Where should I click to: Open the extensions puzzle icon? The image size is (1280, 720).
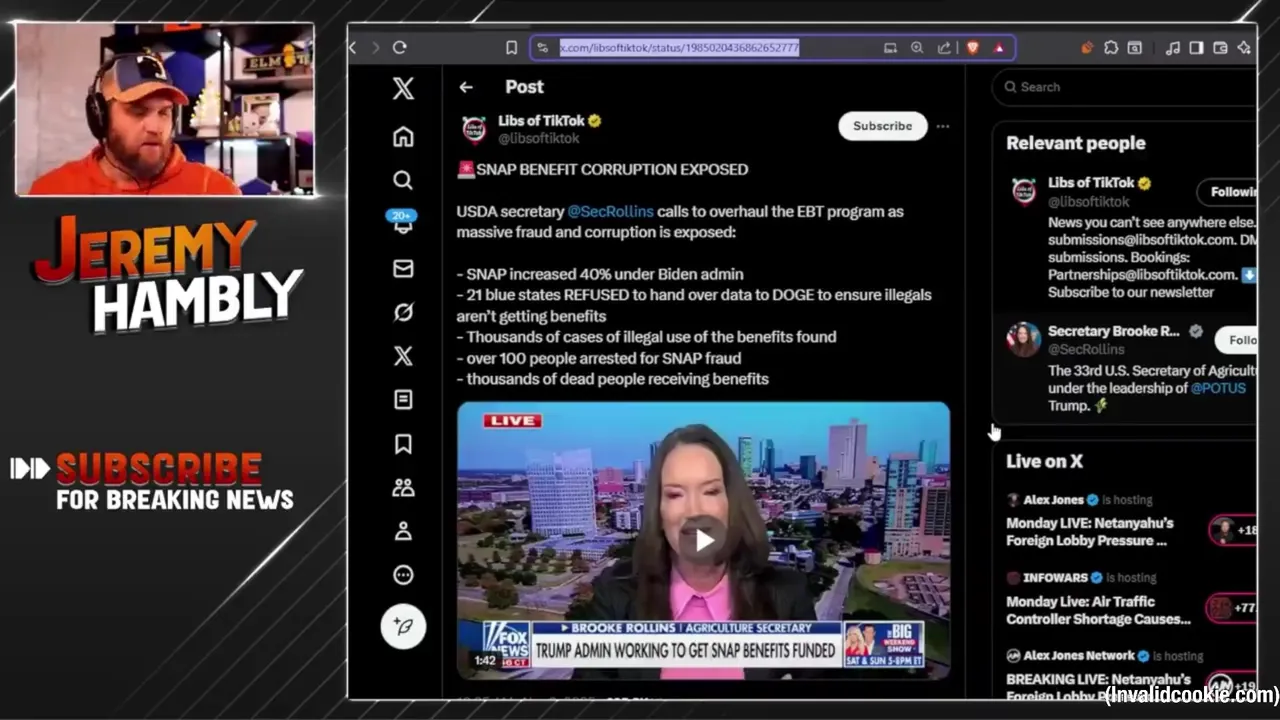[x=1111, y=47]
